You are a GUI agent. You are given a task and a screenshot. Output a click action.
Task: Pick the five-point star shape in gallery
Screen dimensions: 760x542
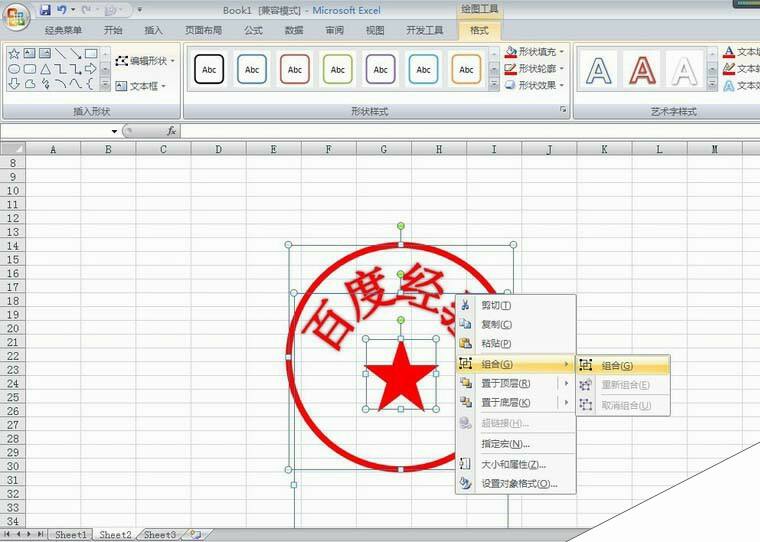[x=14, y=54]
